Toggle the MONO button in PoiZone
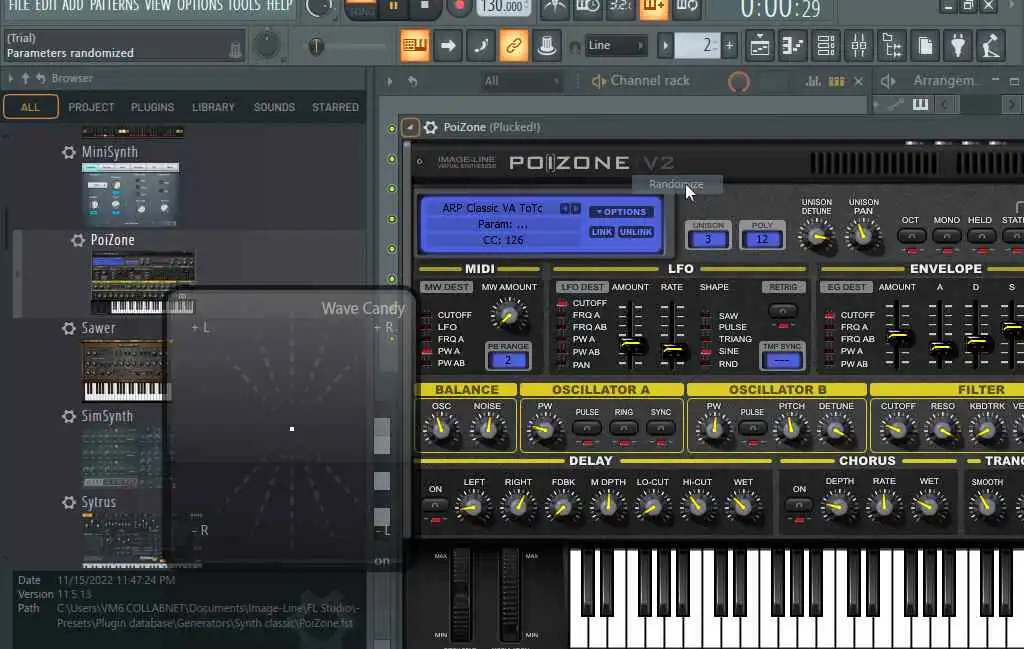Image resolution: width=1024 pixels, height=649 pixels. tap(946, 236)
